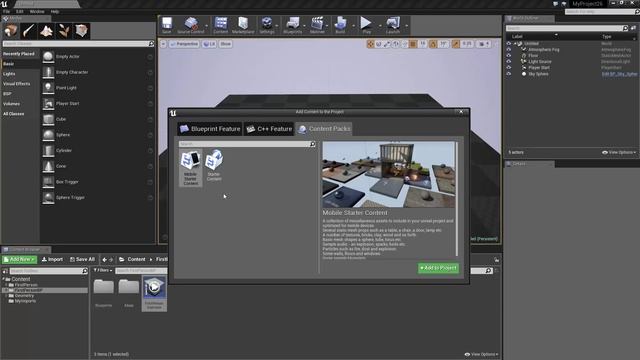Select Mobile Starter Content pack

[191, 168]
